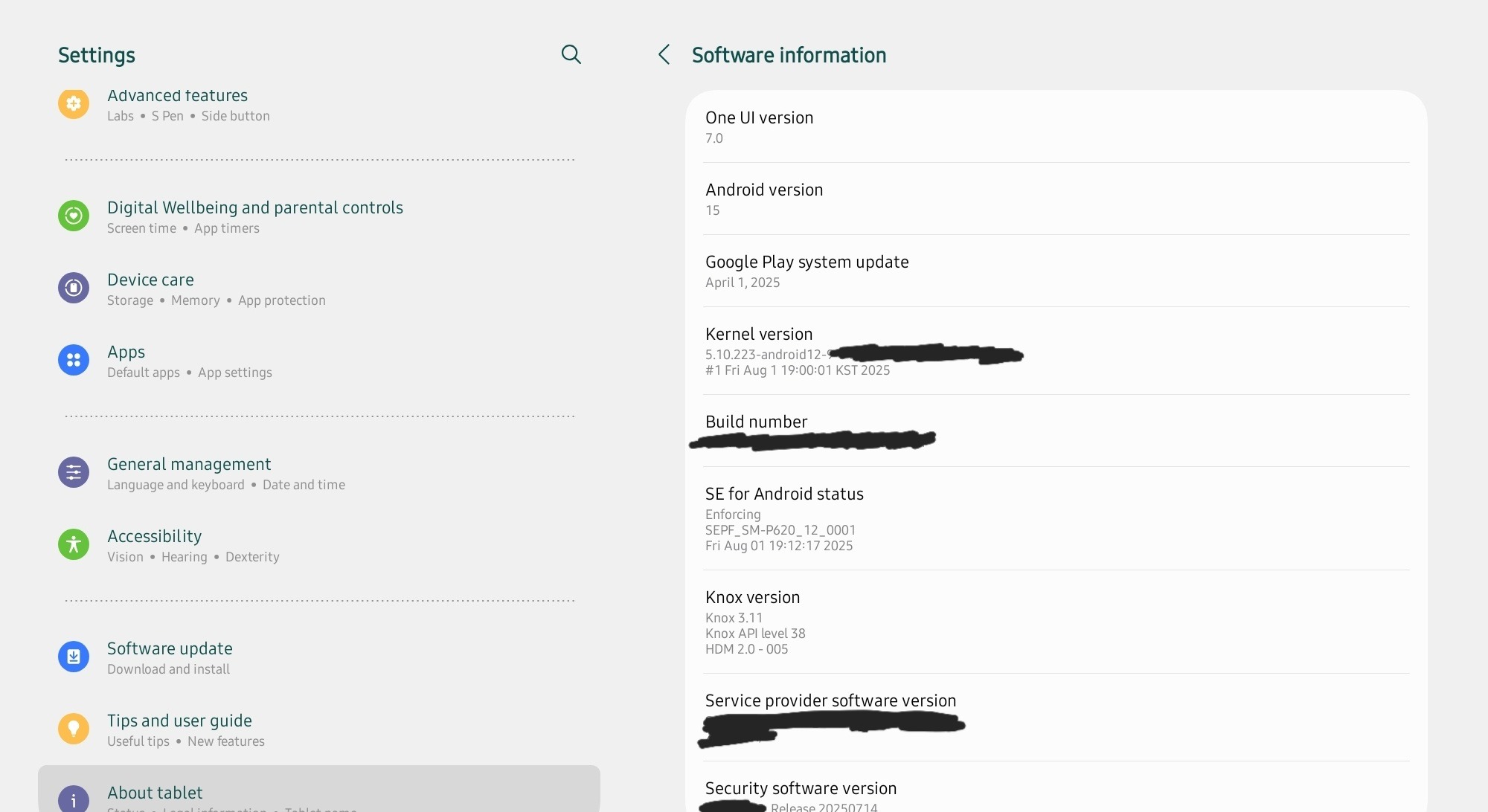Tap the orange Advanced features icon
The height and width of the screenshot is (812, 1488).
click(74, 103)
